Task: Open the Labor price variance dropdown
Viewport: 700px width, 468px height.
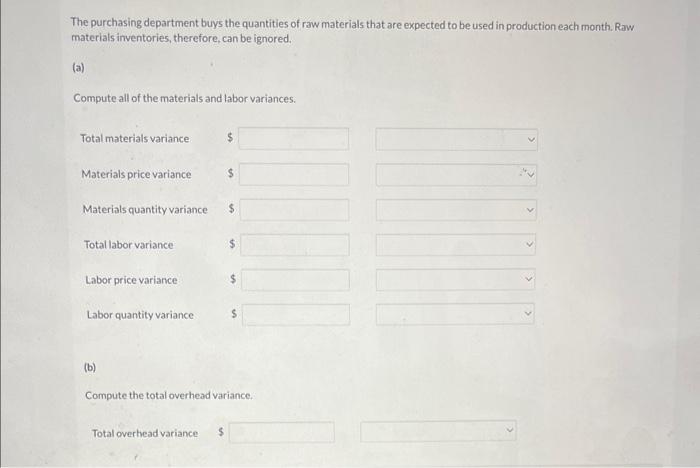Action: point(455,280)
